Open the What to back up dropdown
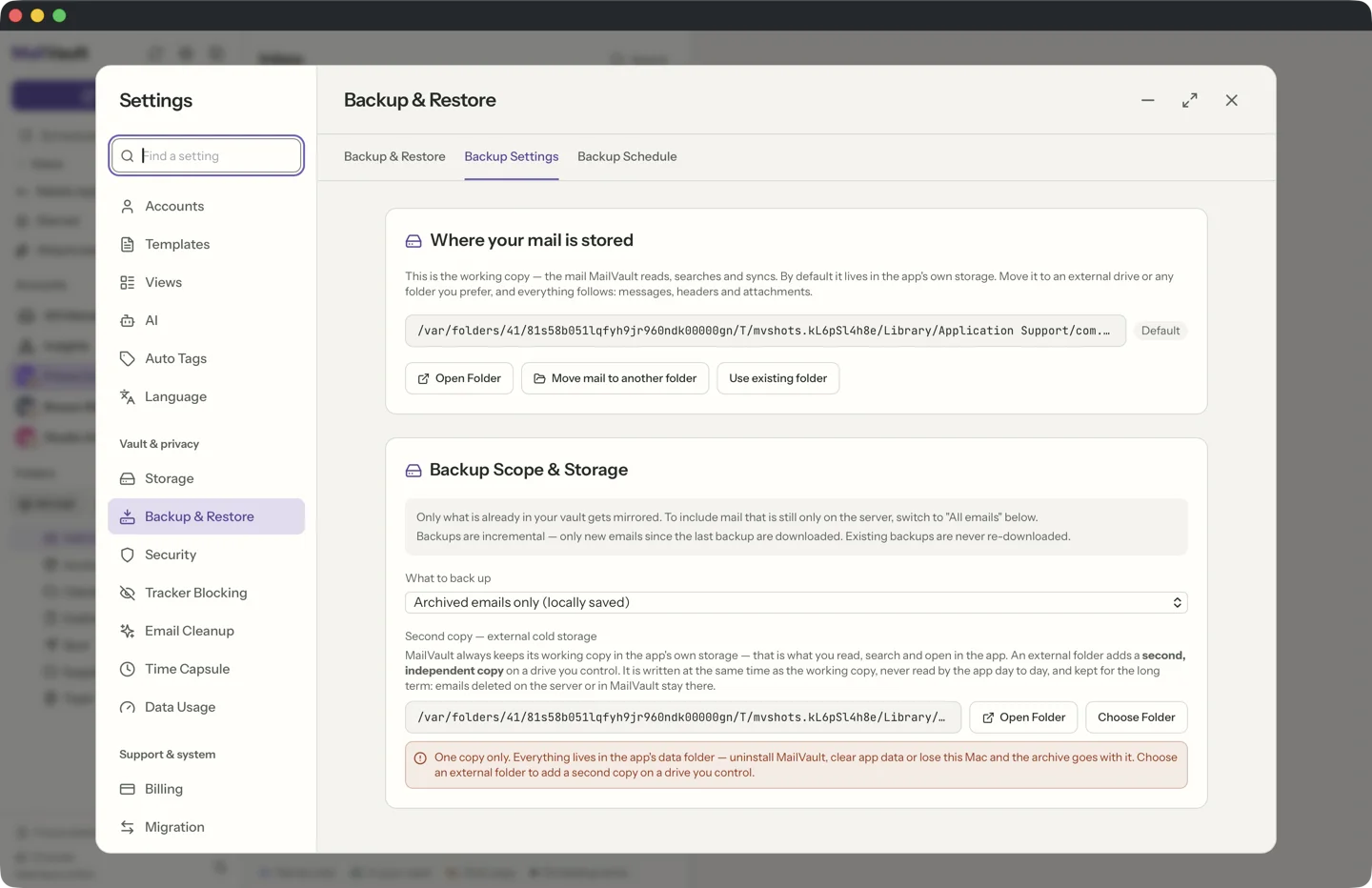1372x888 pixels. coord(797,602)
